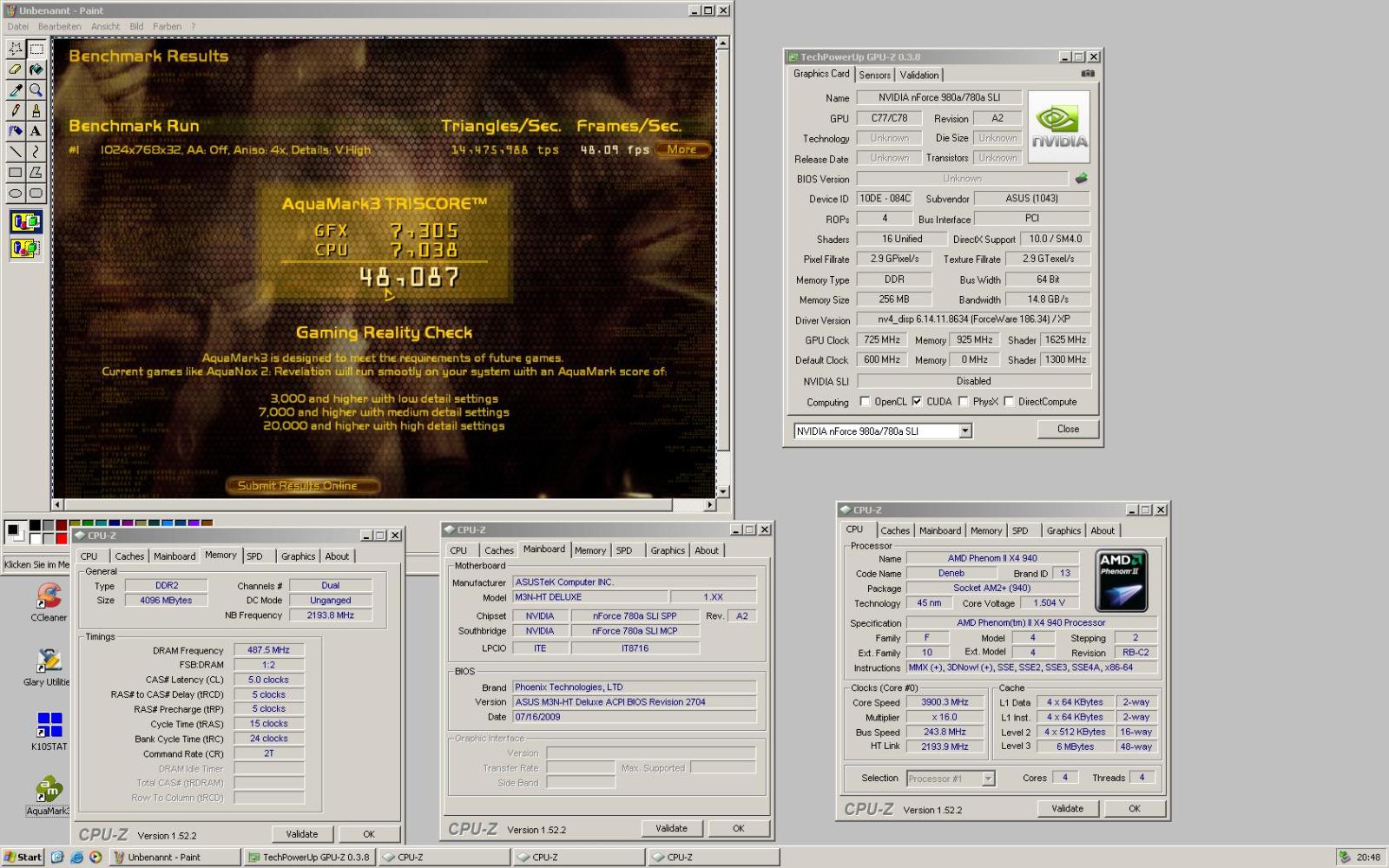
Task: Click the Close button in GPU-Z
Action: (1068, 429)
